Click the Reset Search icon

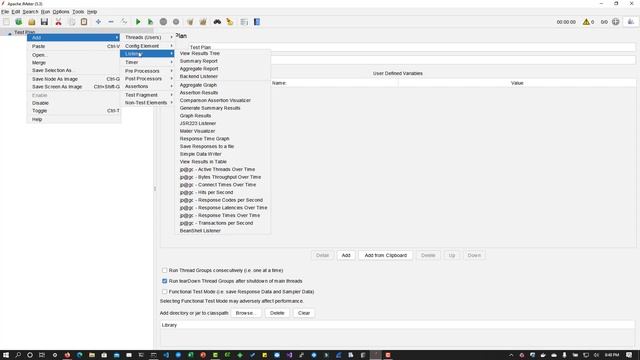230,22
